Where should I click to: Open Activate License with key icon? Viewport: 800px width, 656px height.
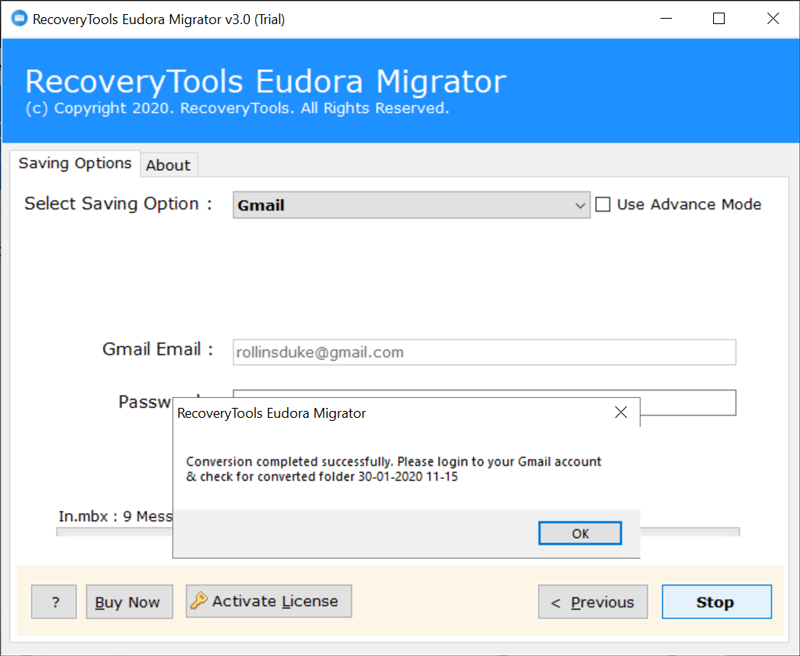[269, 601]
